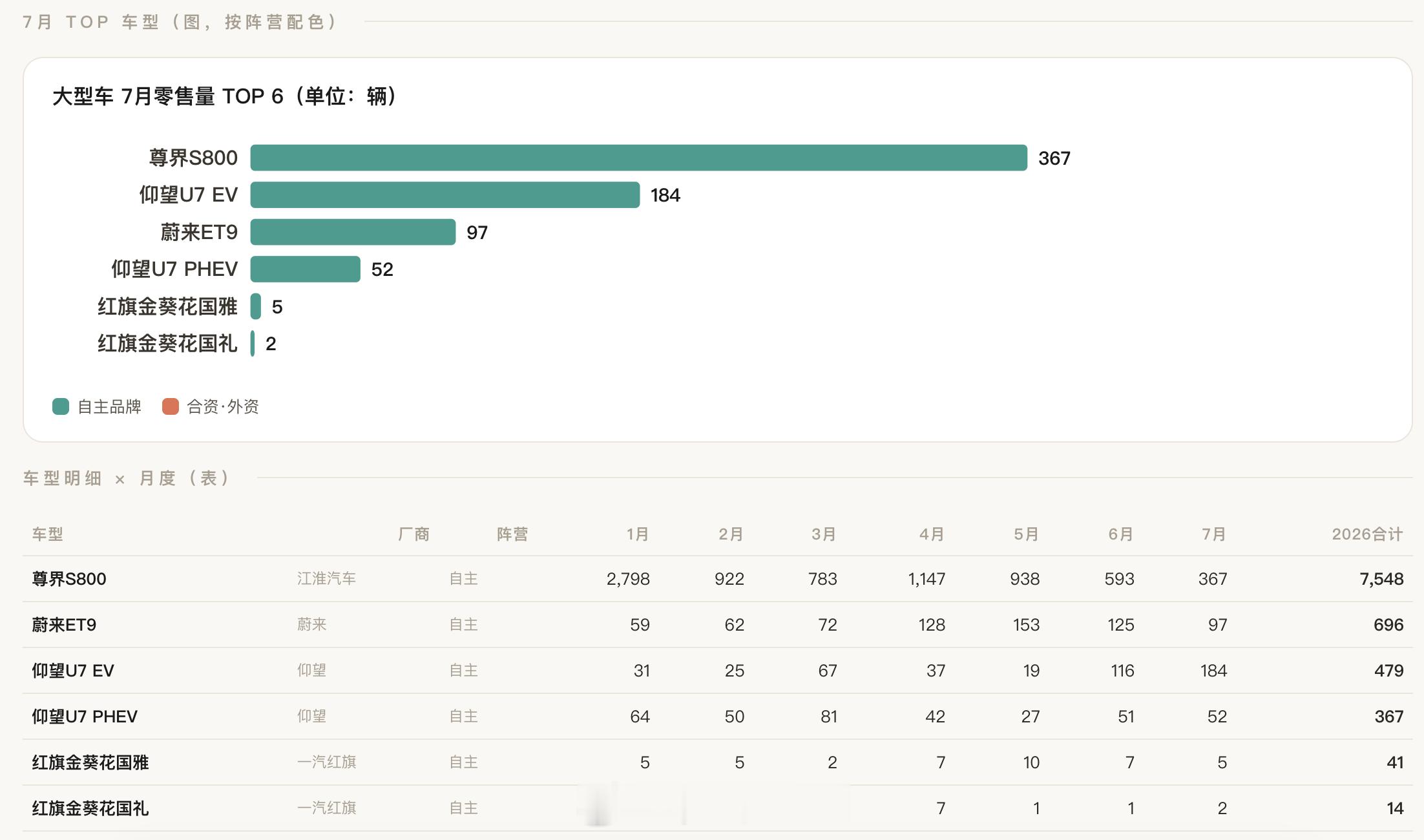Click the 6月 column header
The image size is (1424, 840).
coord(1121,534)
